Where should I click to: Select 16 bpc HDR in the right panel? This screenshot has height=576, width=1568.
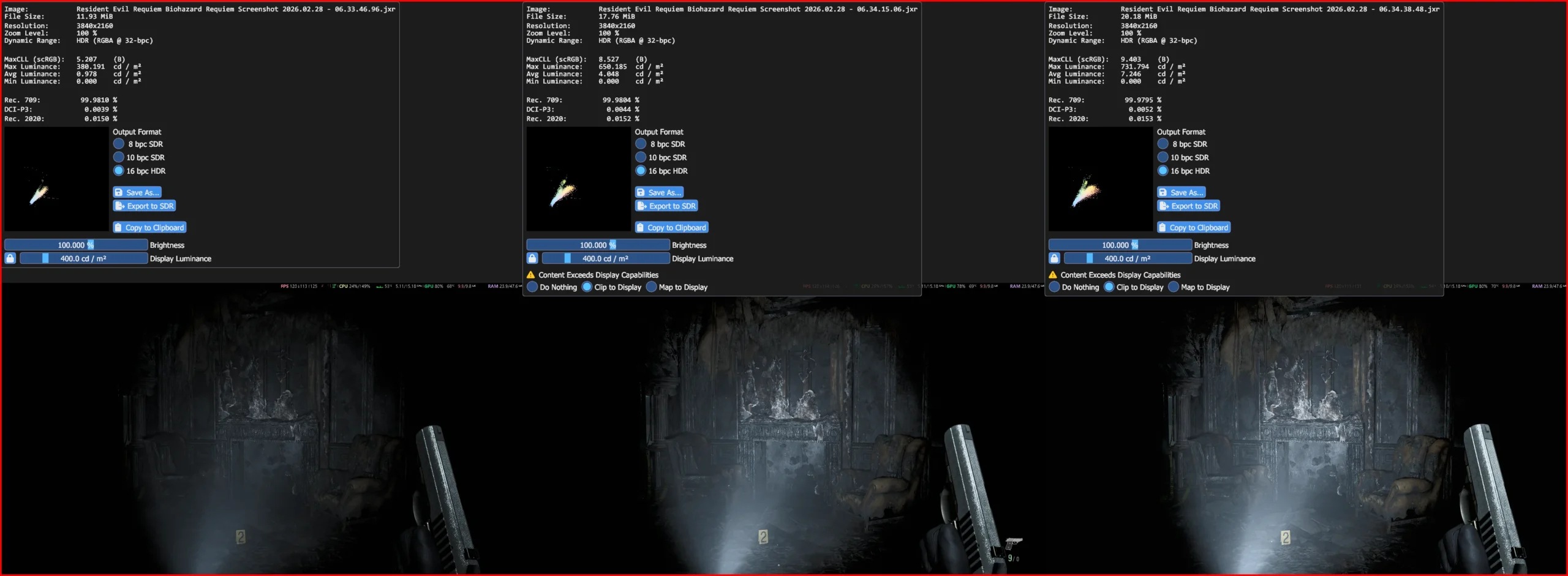[1163, 171]
